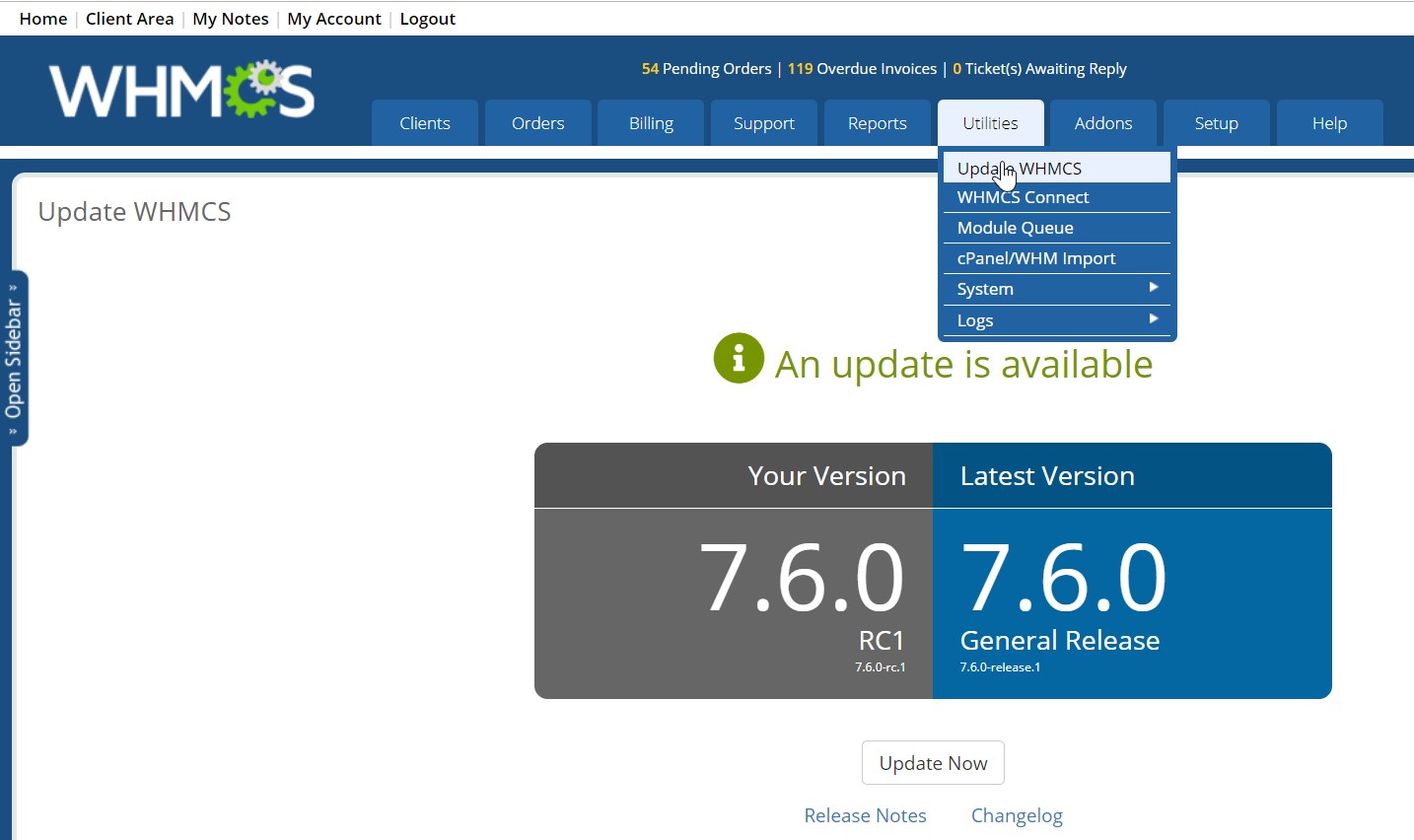This screenshot has width=1414, height=840.
Task: Open the Help tab
Action: [x=1329, y=123]
